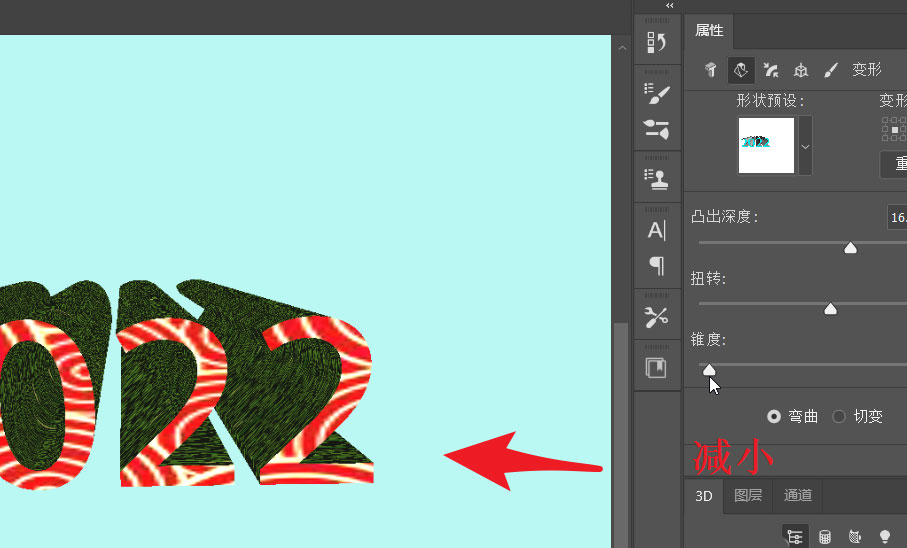Viewport: 907px width, 548px height.
Task: Open the Brushes panel icon
Action: pos(657,129)
